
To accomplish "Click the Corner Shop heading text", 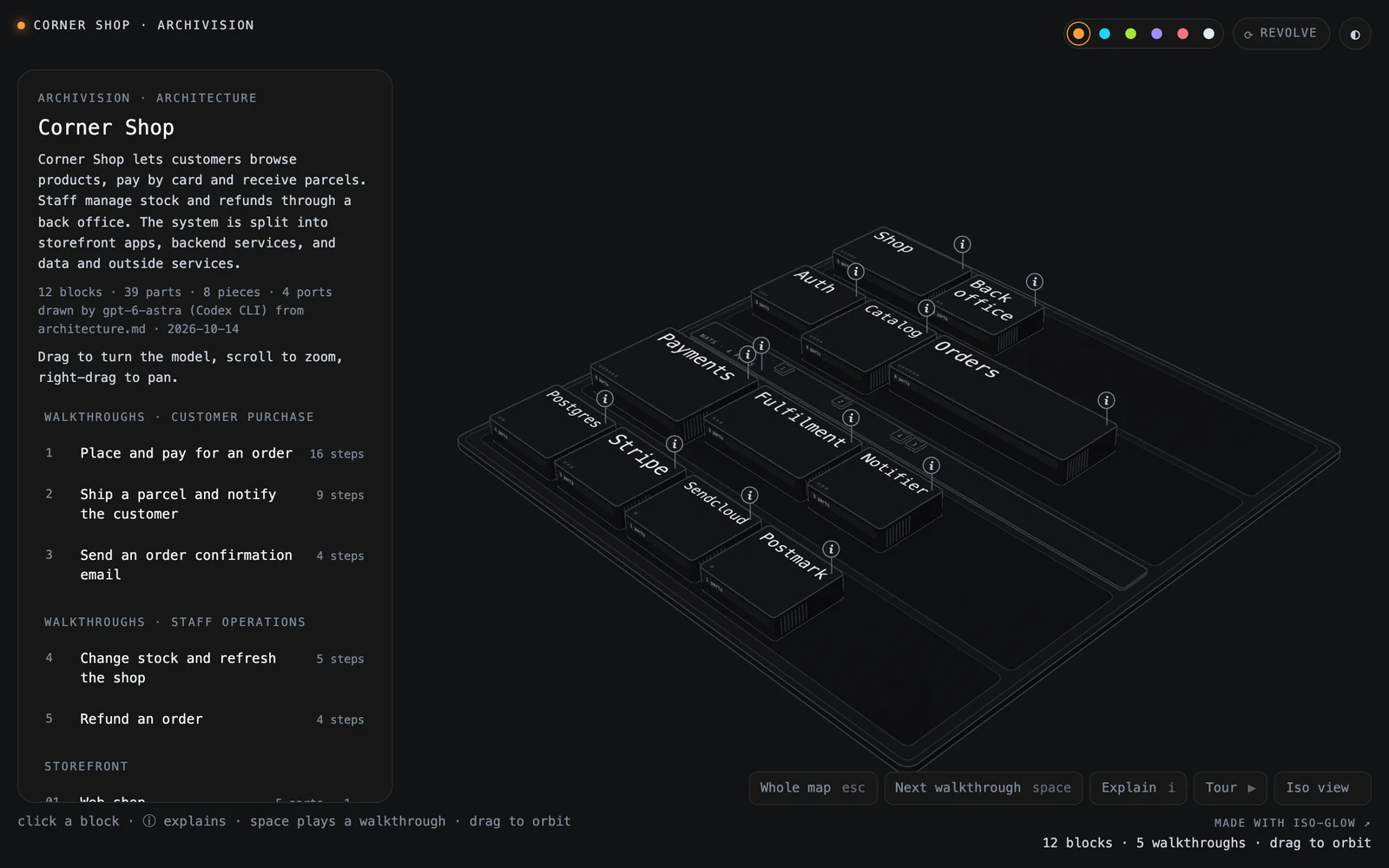I will pyautogui.click(x=106, y=128).
